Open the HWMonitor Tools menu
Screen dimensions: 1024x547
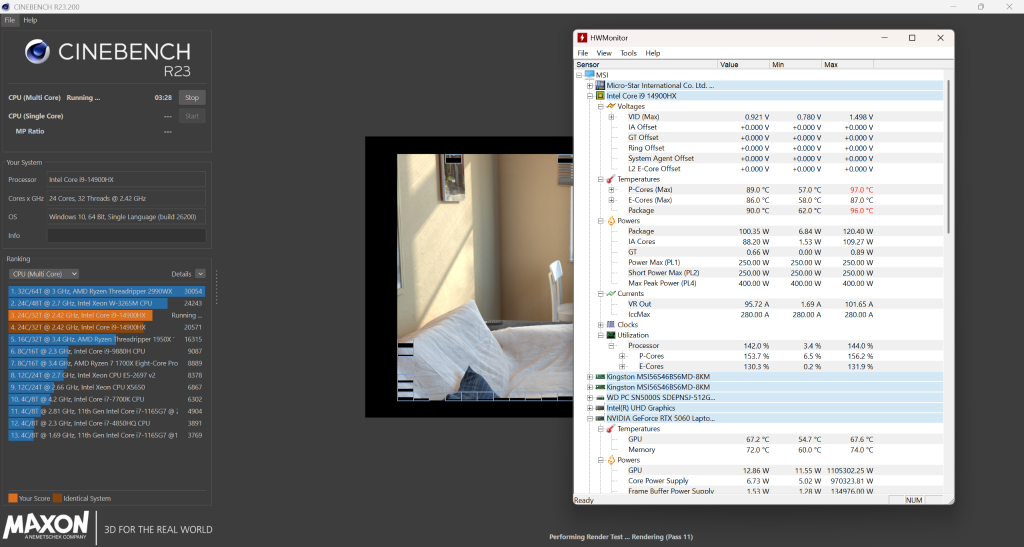(x=628, y=53)
